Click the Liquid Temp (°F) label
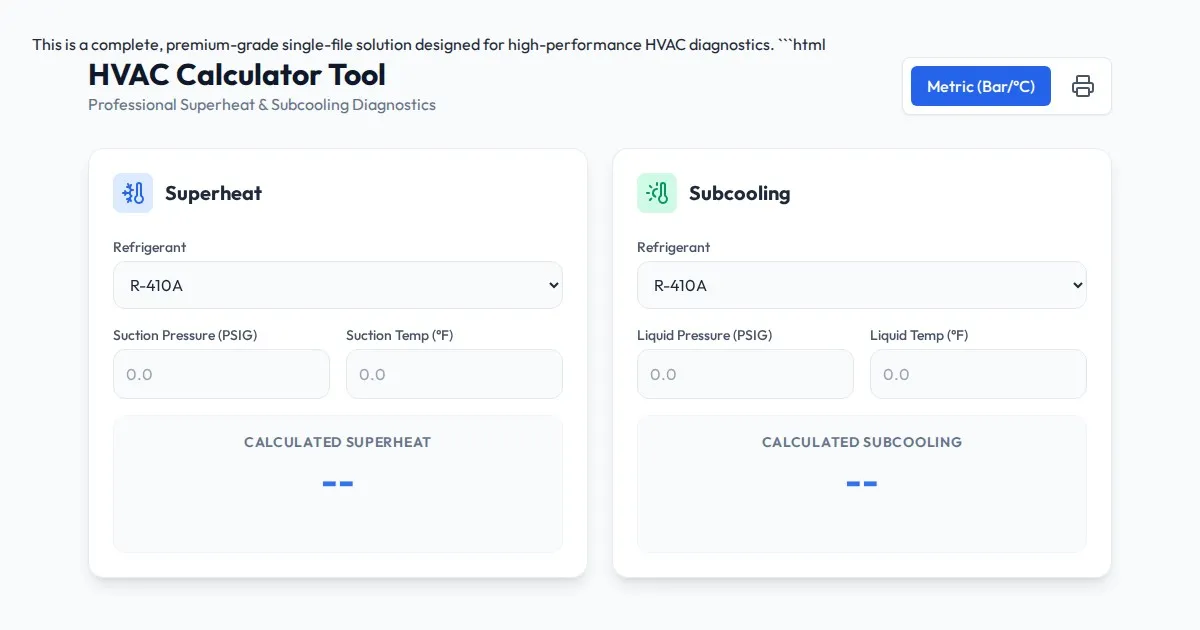1200x630 pixels. pyautogui.click(x=919, y=335)
